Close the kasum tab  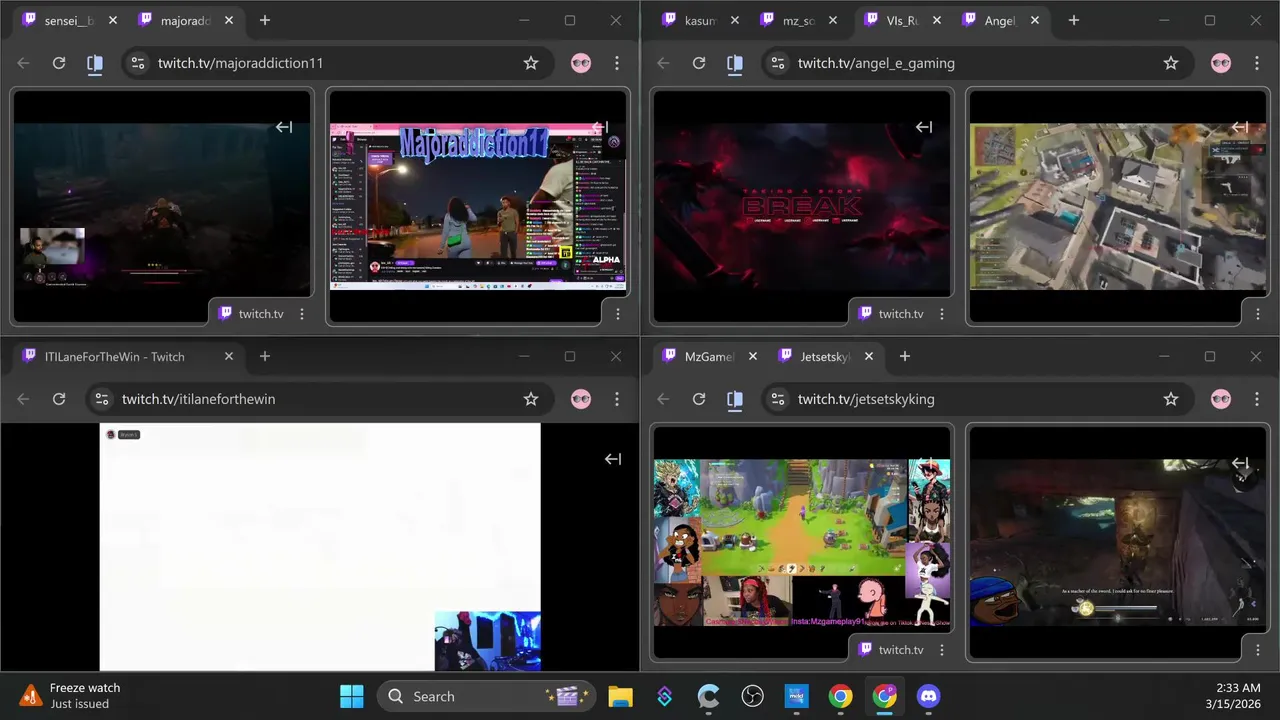coord(735,20)
